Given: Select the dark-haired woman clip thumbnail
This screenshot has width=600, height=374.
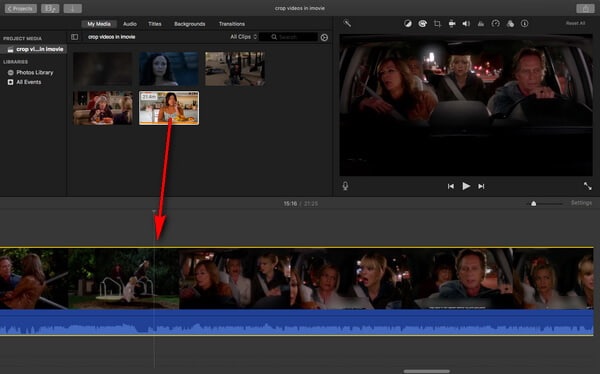Looking at the screenshot, I should pos(169,69).
